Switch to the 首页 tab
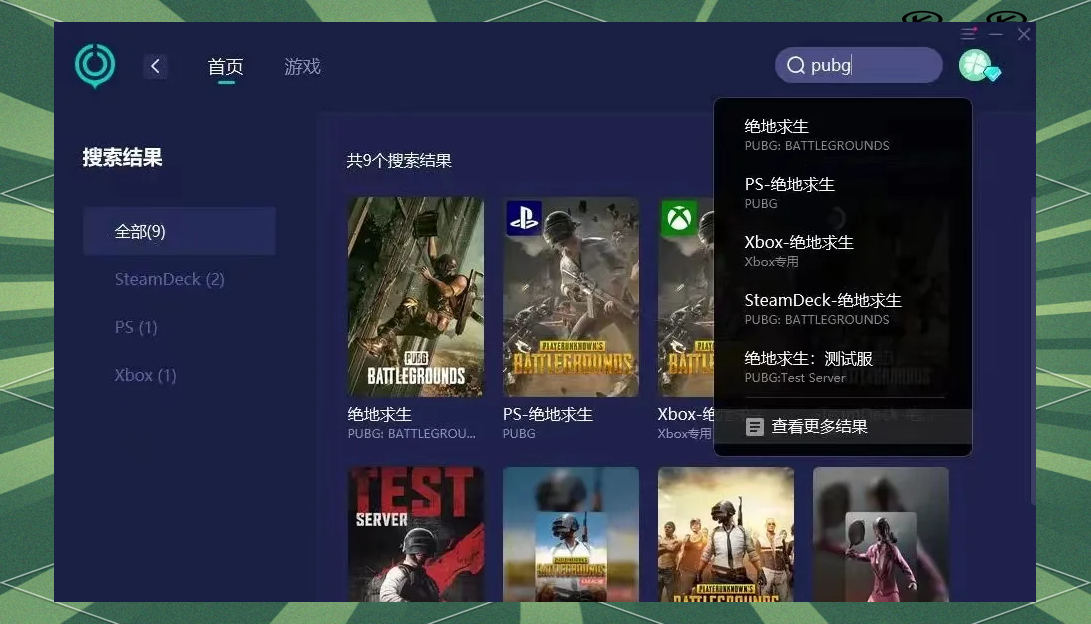1091x624 pixels. (225, 67)
